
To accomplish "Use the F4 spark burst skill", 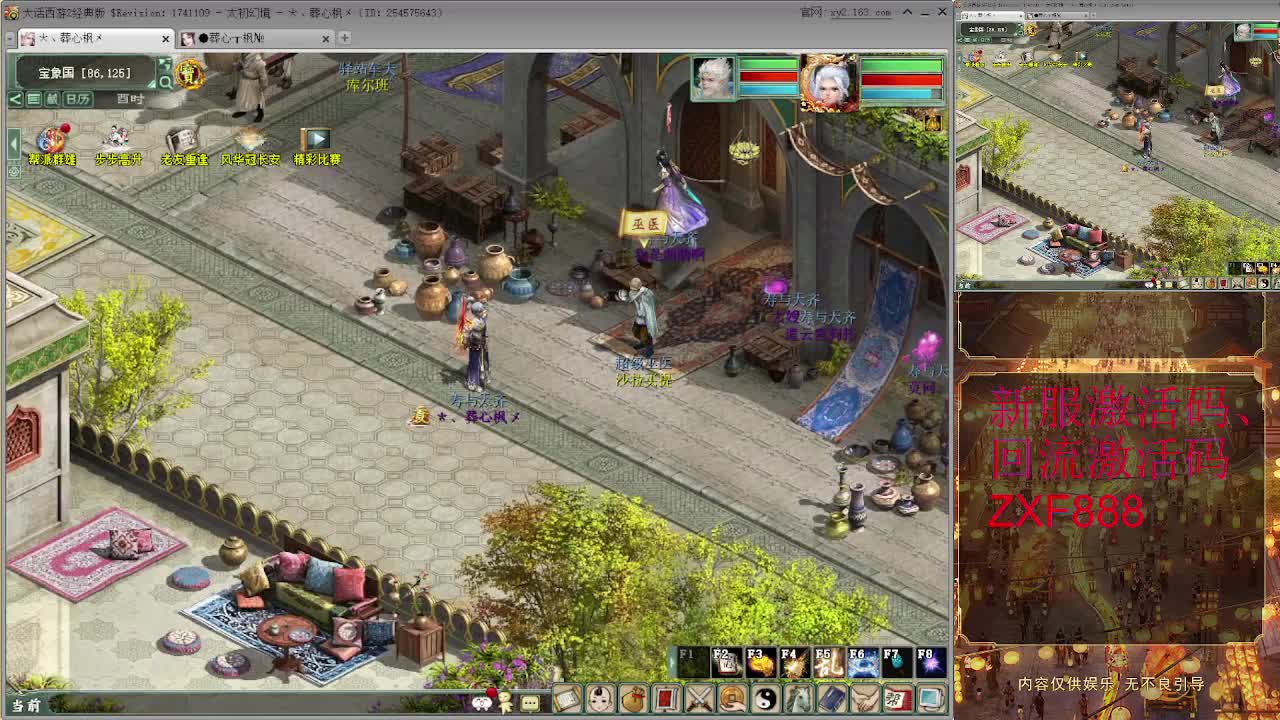I will pyautogui.click(x=793, y=662).
